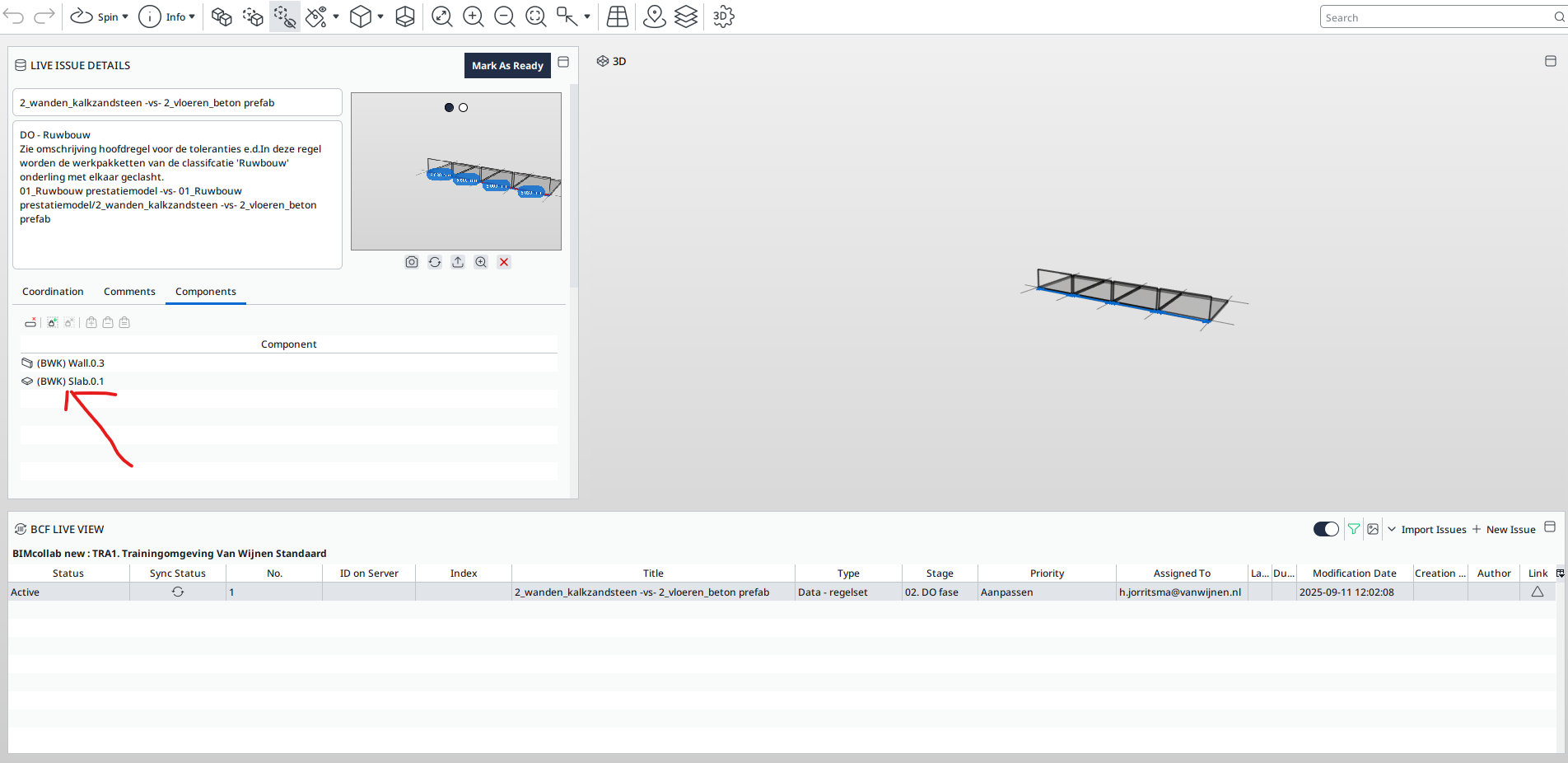This screenshot has height=763, width=1568.
Task: Click the zoom out magnifier icon
Action: point(505,16)
